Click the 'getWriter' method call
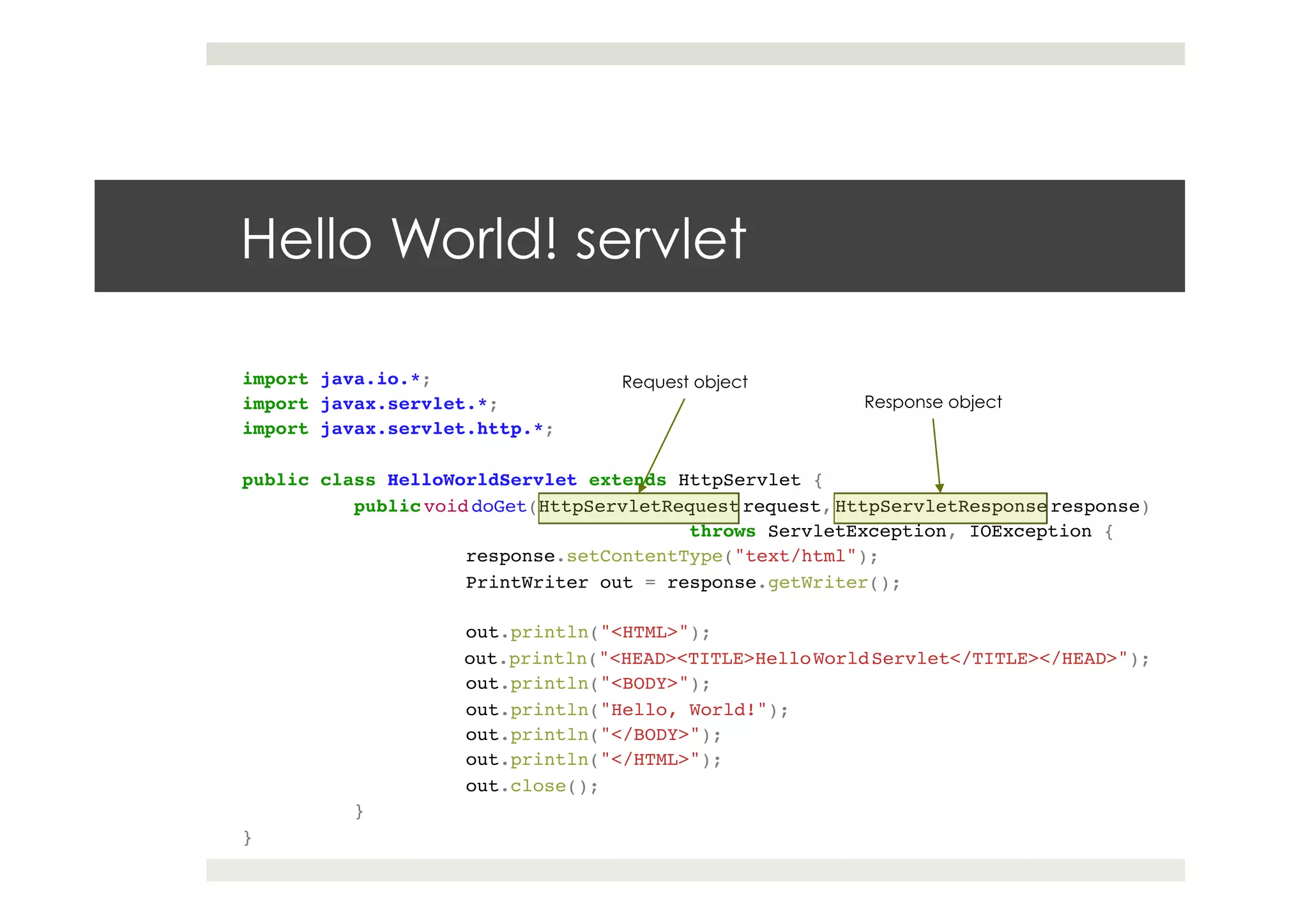This screenshot has width=1308, height=924. coord(817,582)
